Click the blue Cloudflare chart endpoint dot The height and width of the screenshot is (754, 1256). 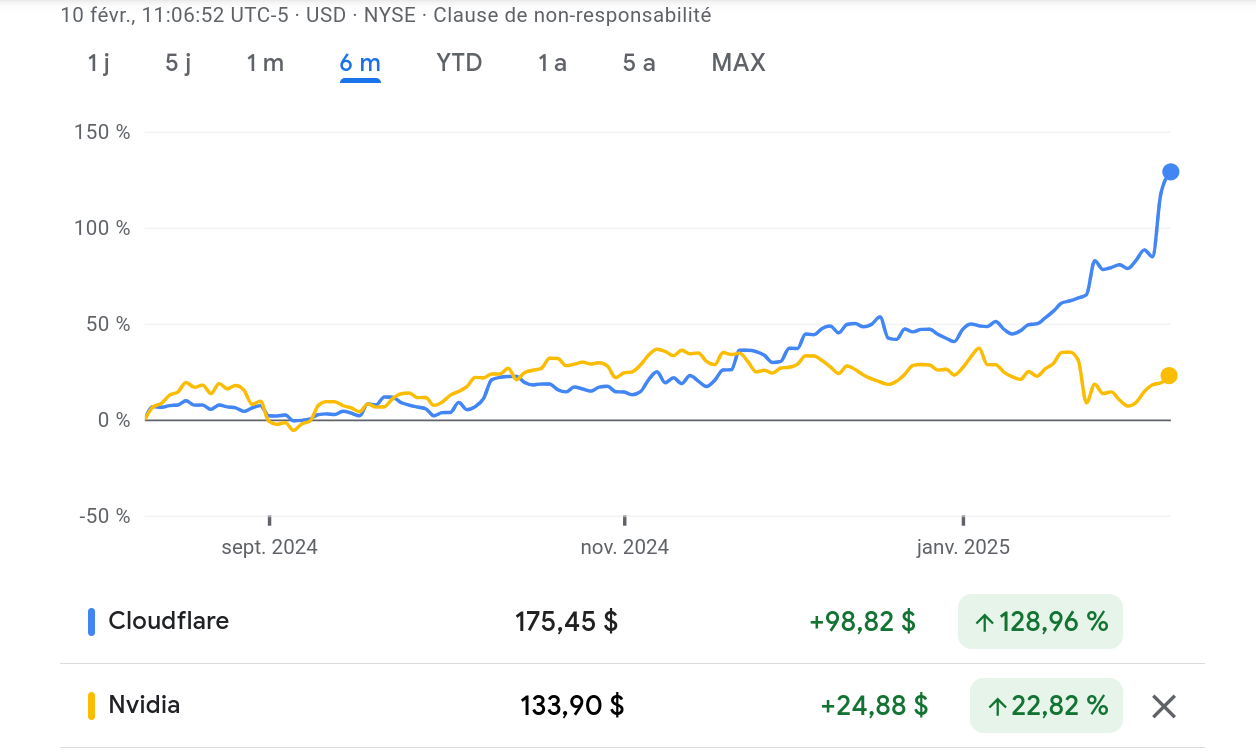click(1170, 172)
